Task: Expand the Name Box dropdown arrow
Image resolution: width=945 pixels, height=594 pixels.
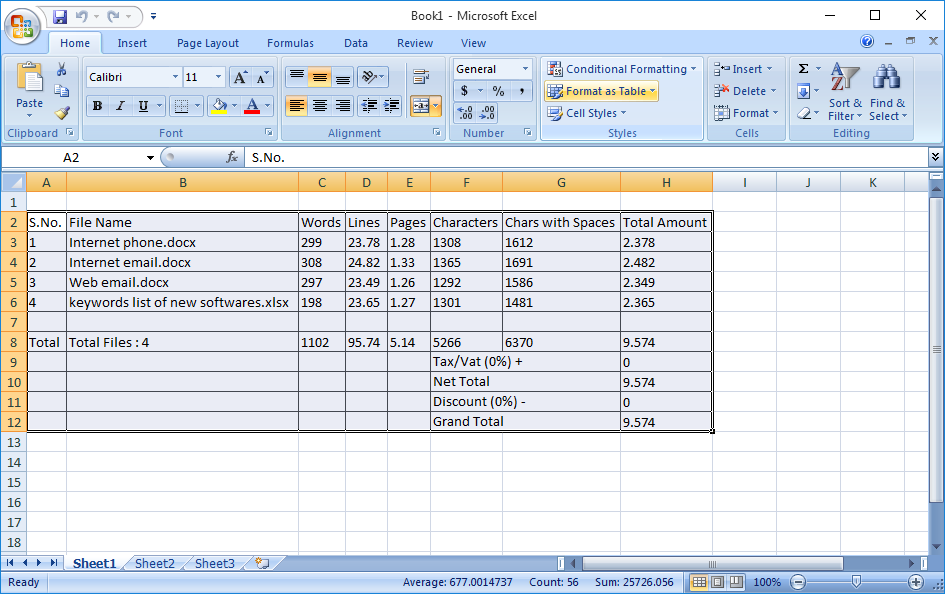Action: coord(150,158)
